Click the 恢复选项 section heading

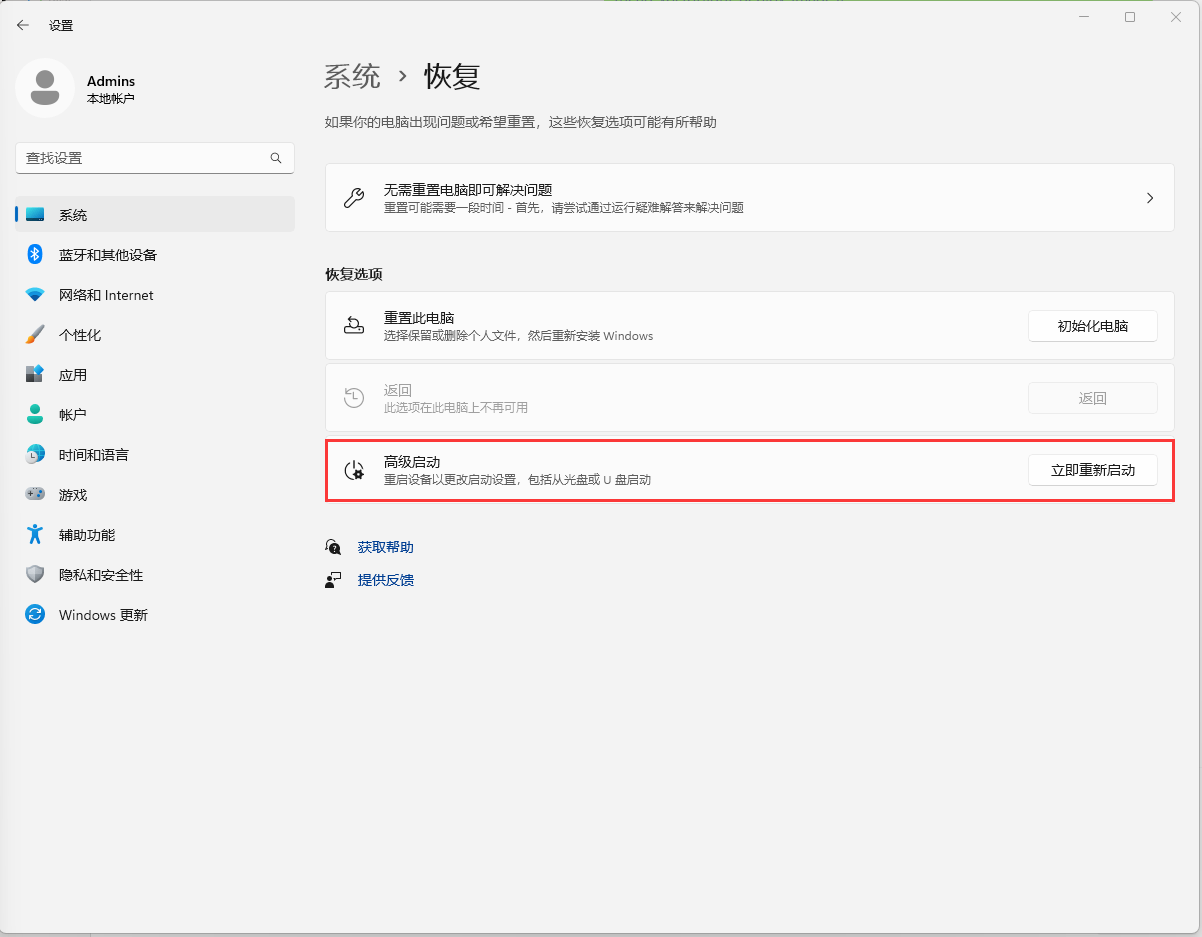click(x=354, y=274)
